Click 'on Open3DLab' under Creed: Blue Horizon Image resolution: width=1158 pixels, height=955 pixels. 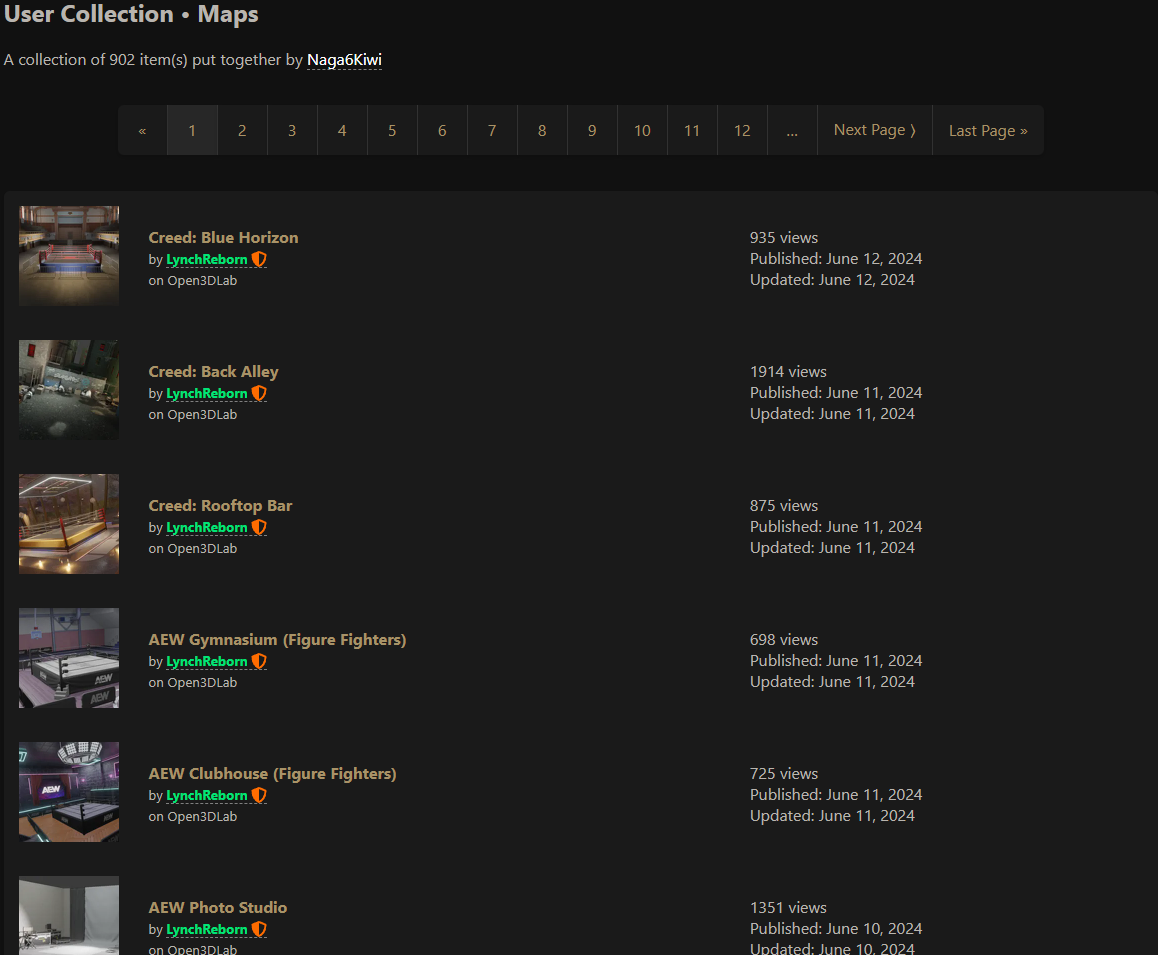193,281
